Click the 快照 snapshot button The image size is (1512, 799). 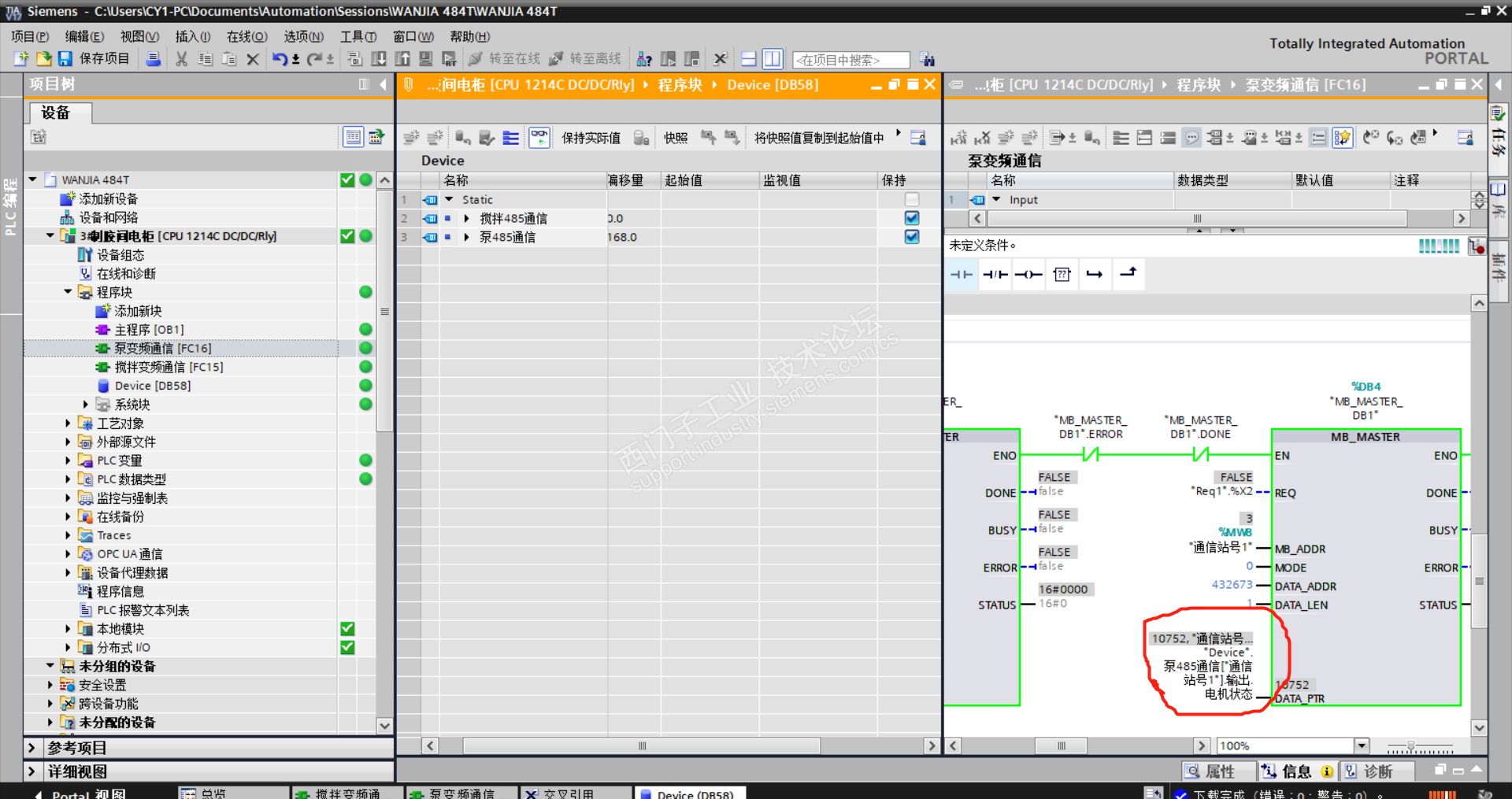(x=676, y=138)
